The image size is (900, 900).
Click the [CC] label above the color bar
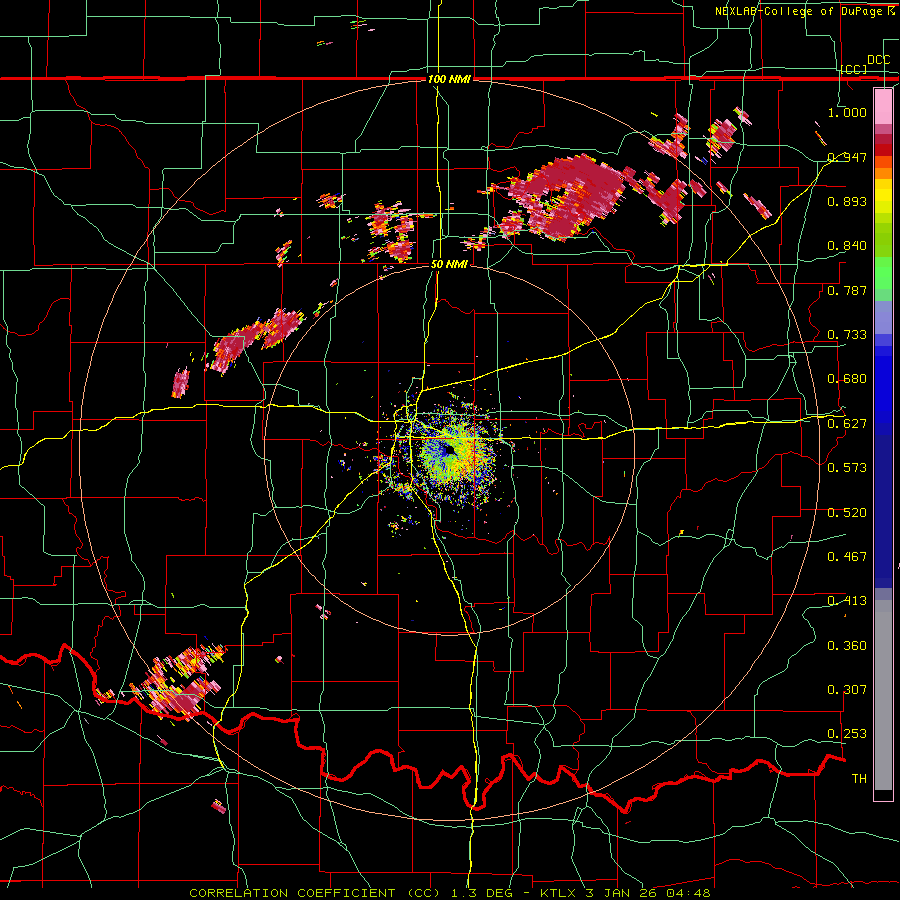click(854, 69)
